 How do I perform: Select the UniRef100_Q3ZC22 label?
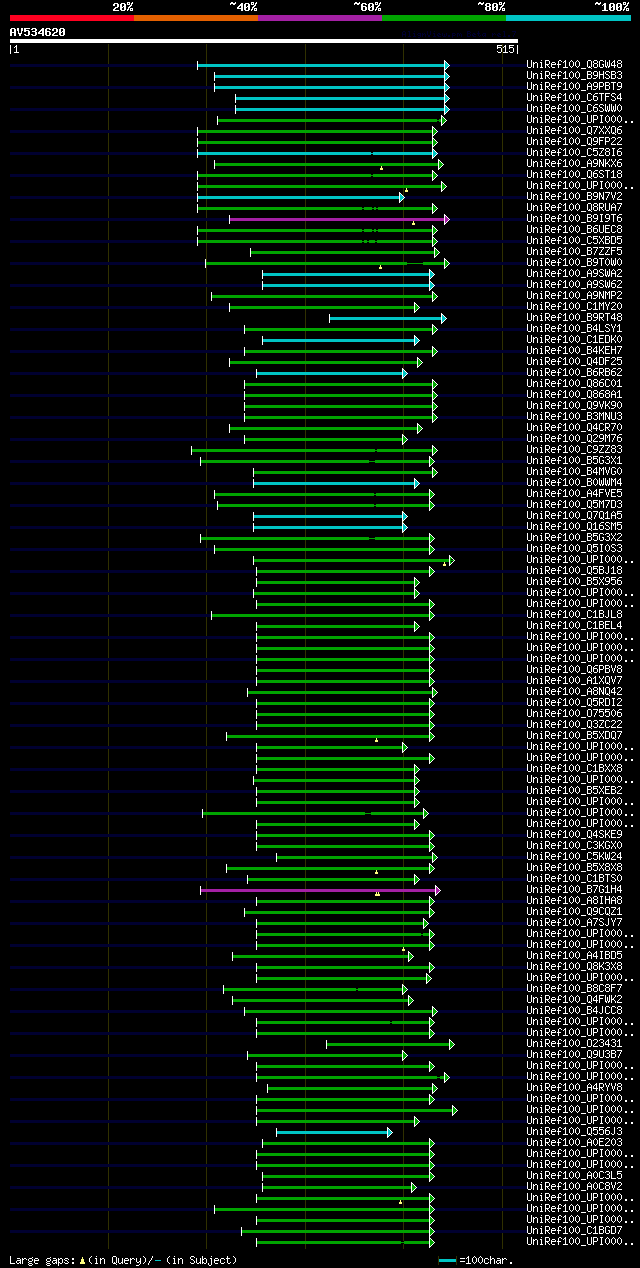click(575, 724)
